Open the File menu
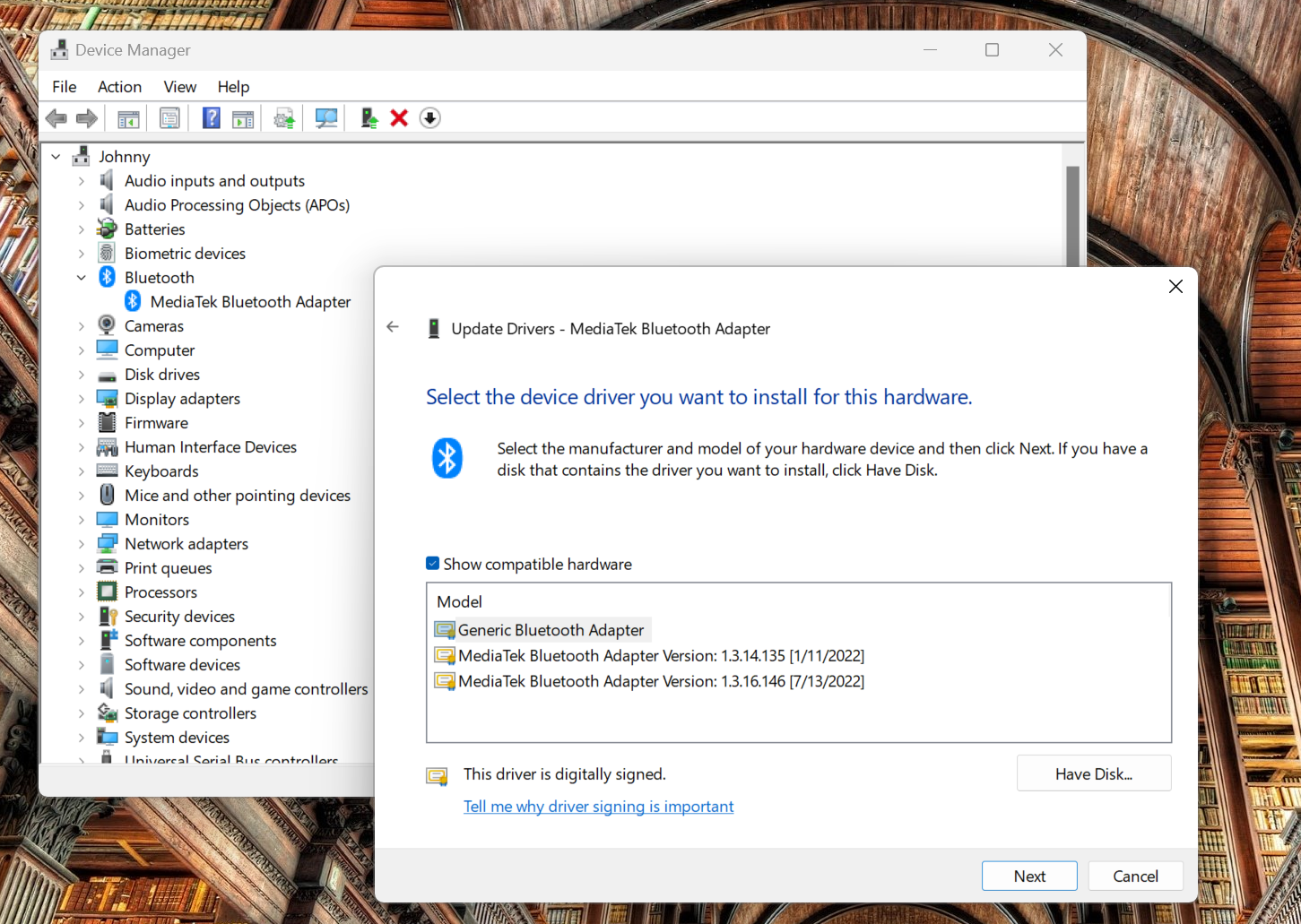The image size is (1301, 924). pyautogui.click(x=65, y=87)
